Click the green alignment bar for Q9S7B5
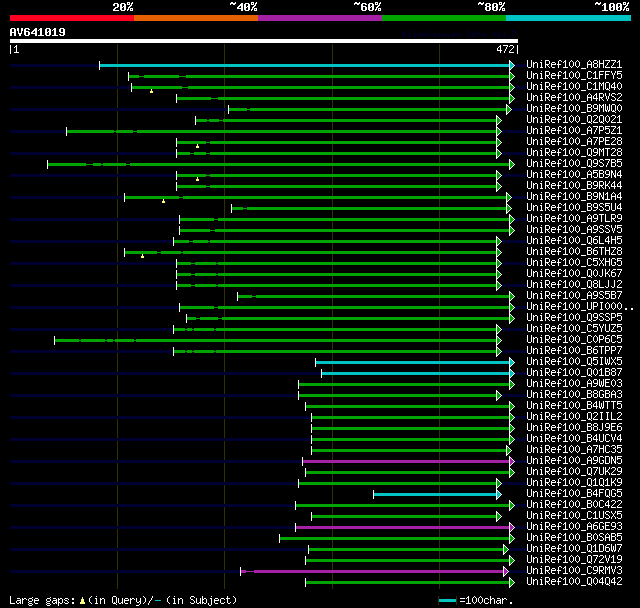Screen dimensions: 640x608 pos(278,164)
